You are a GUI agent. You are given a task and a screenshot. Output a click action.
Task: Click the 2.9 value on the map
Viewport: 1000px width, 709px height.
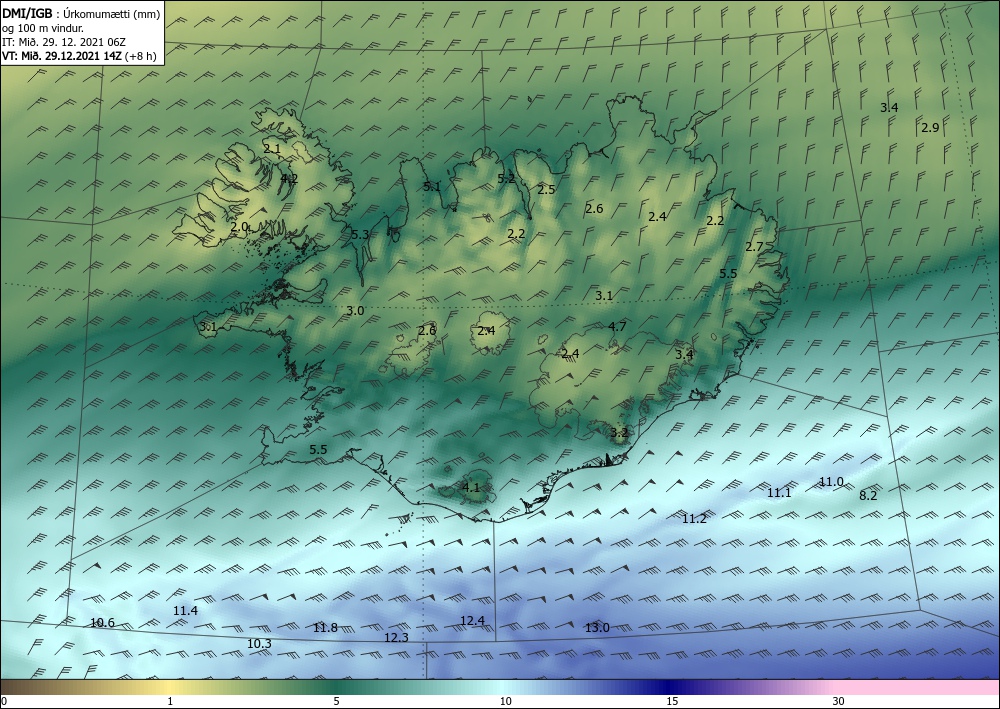930,128
